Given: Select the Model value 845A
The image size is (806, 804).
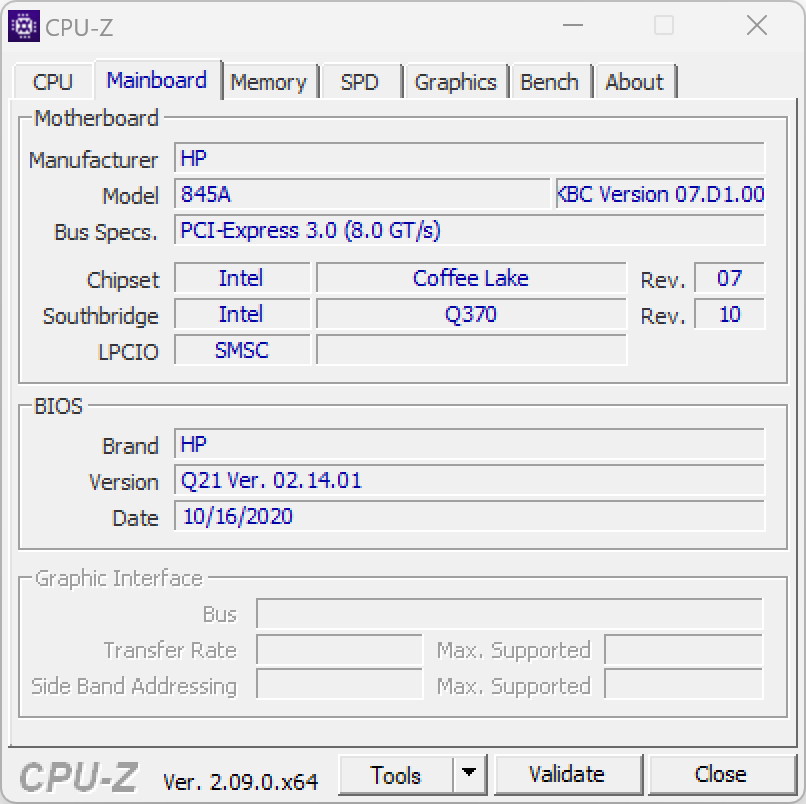Looking at the screenshot, I should (362, 194).
